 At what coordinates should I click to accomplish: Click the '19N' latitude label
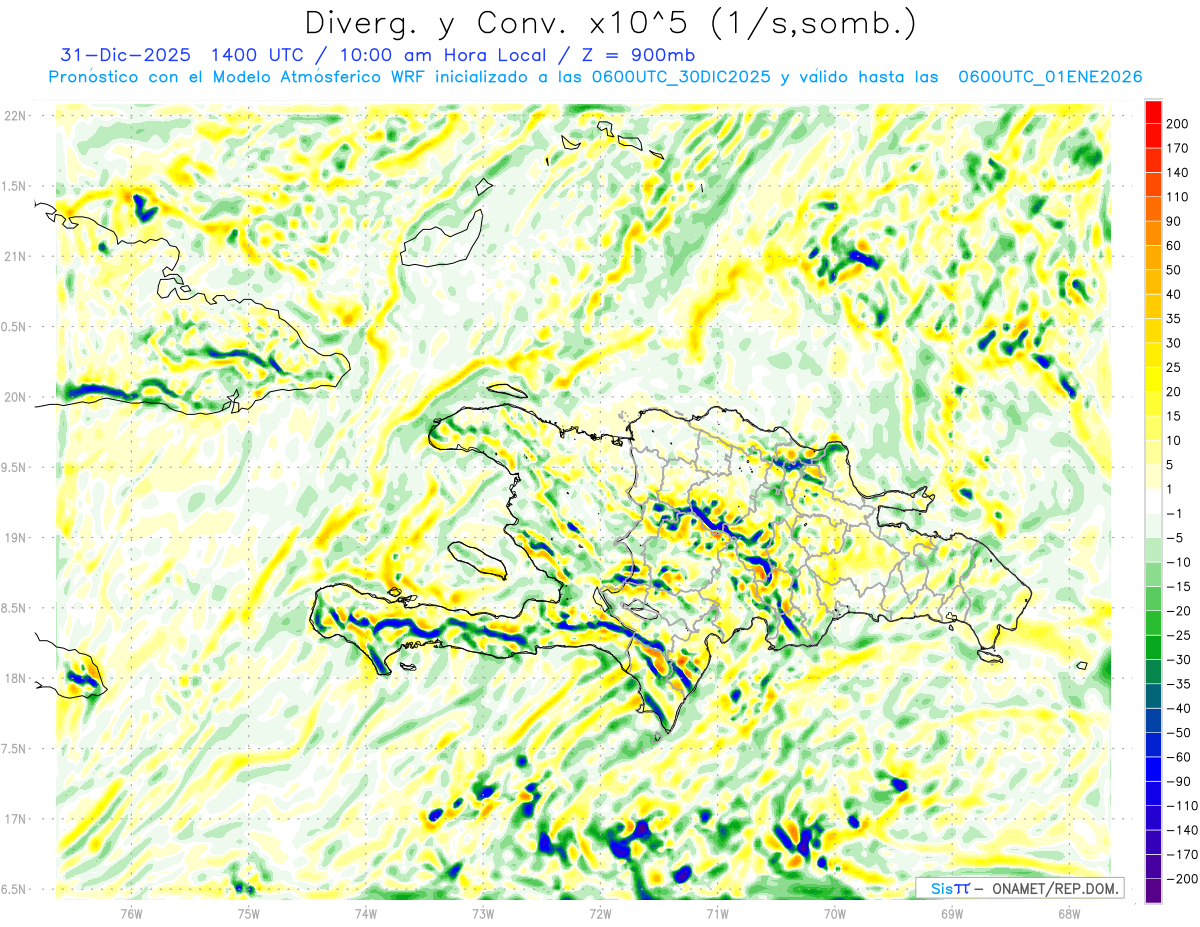(15, 537)
